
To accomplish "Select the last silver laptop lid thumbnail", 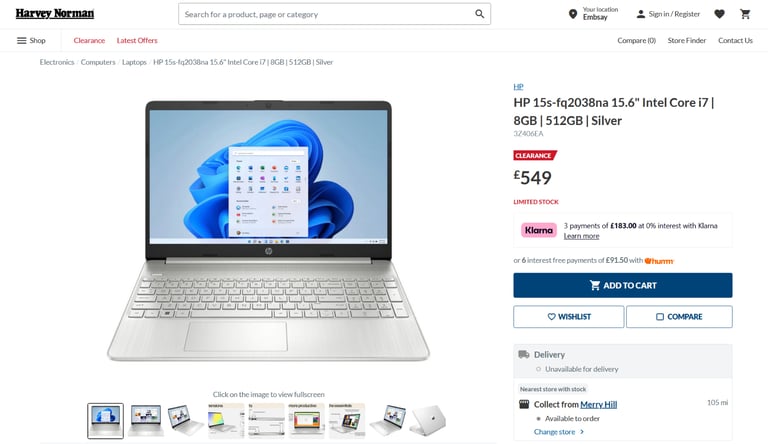I will click(428, 420).
